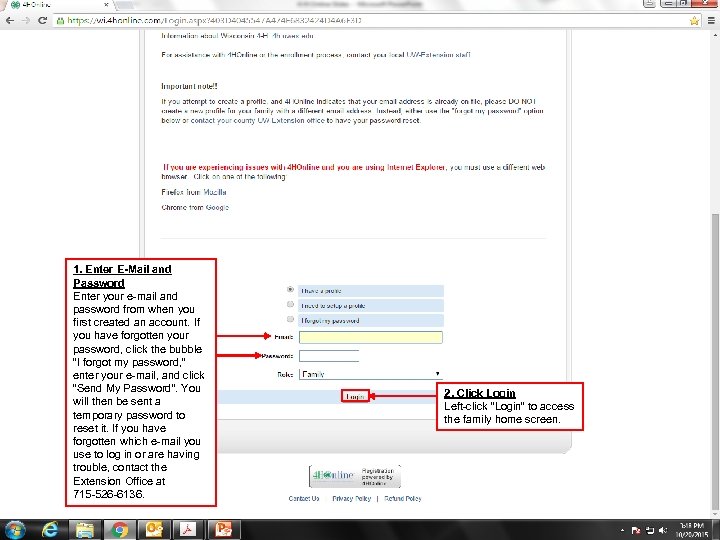Viewport: 720px width, 540px height.
Task: Open the Windows Start button
Action: click(x=15, y=530)
